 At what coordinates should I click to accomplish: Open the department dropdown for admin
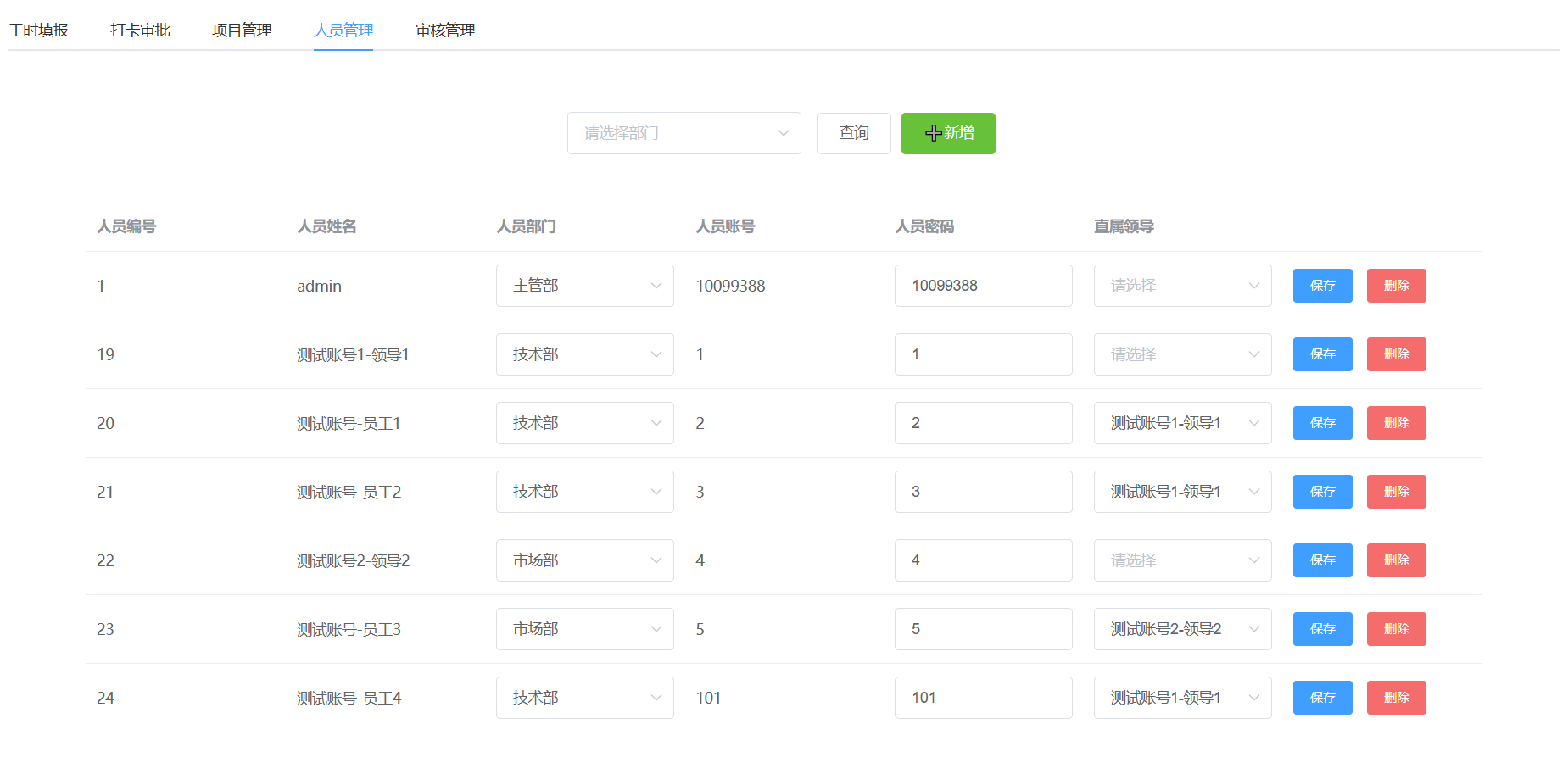(x=585, y=286)
